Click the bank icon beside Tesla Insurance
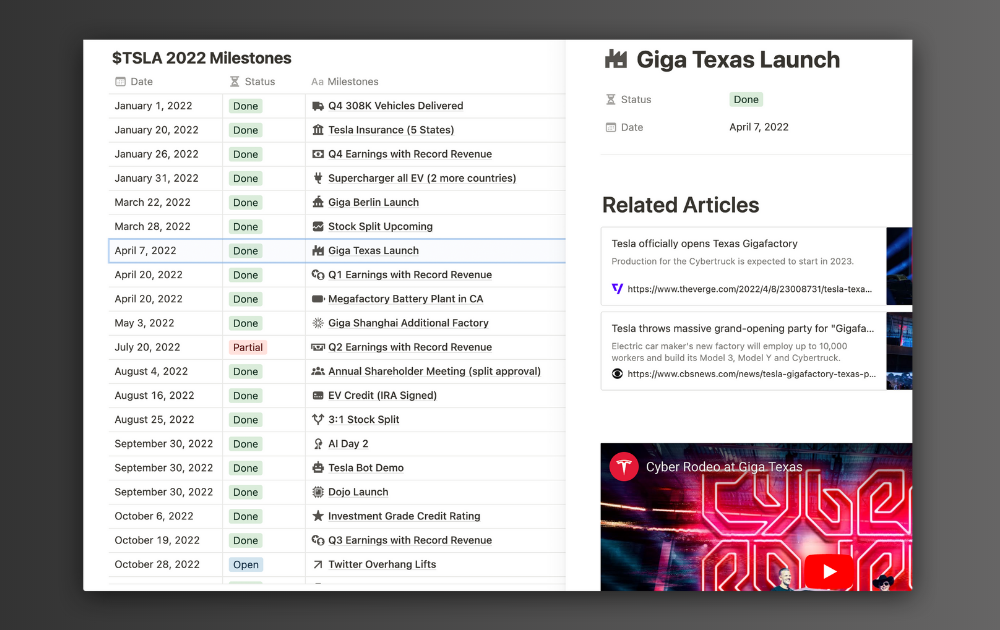 [x=318, y=130]
